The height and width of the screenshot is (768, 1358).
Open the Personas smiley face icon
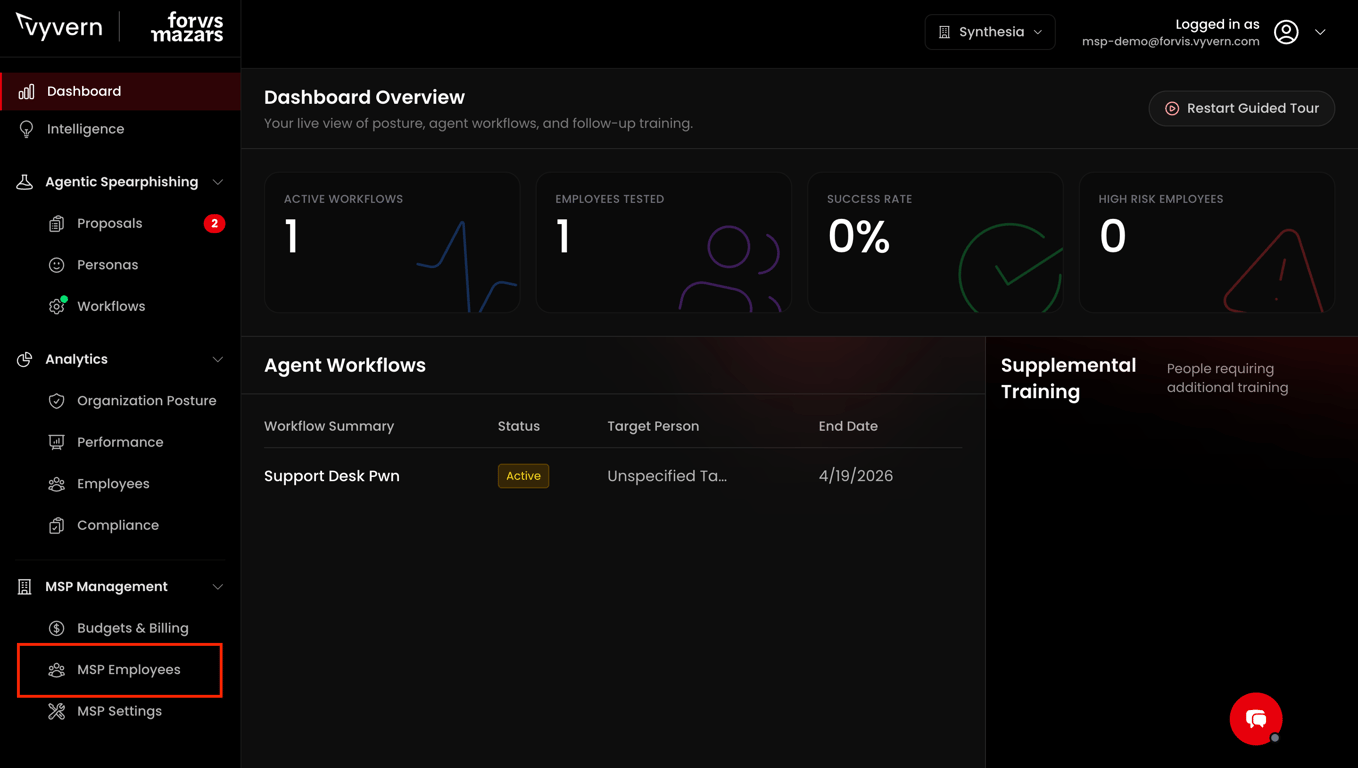point(57,265)
